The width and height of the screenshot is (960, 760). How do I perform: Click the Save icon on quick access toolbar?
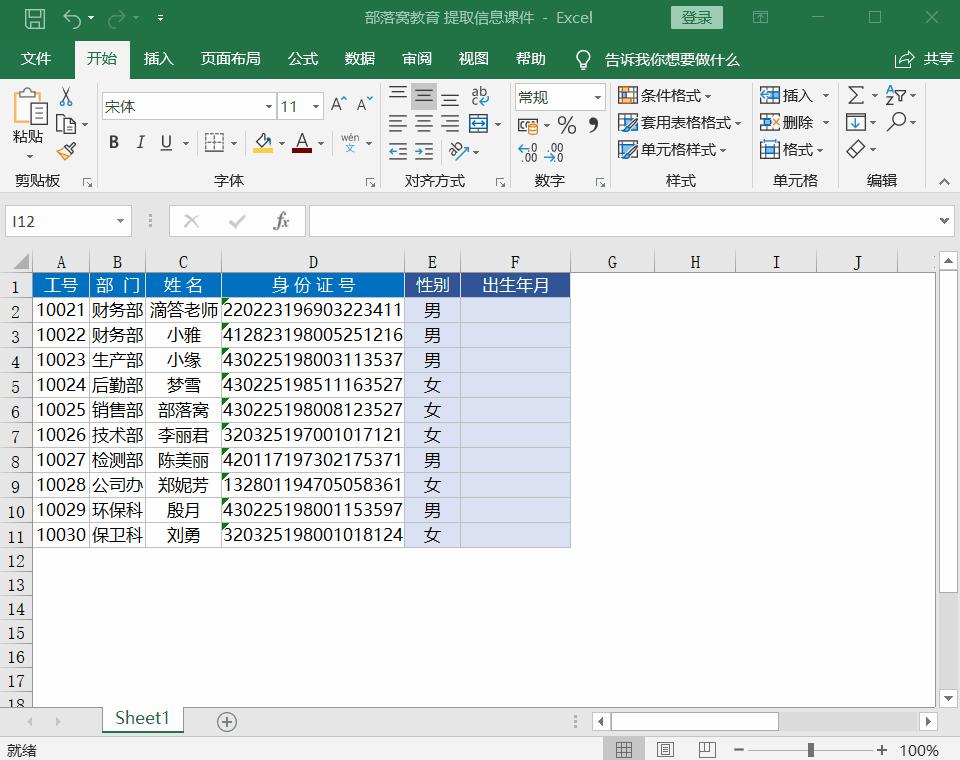(x=36, y=17)
